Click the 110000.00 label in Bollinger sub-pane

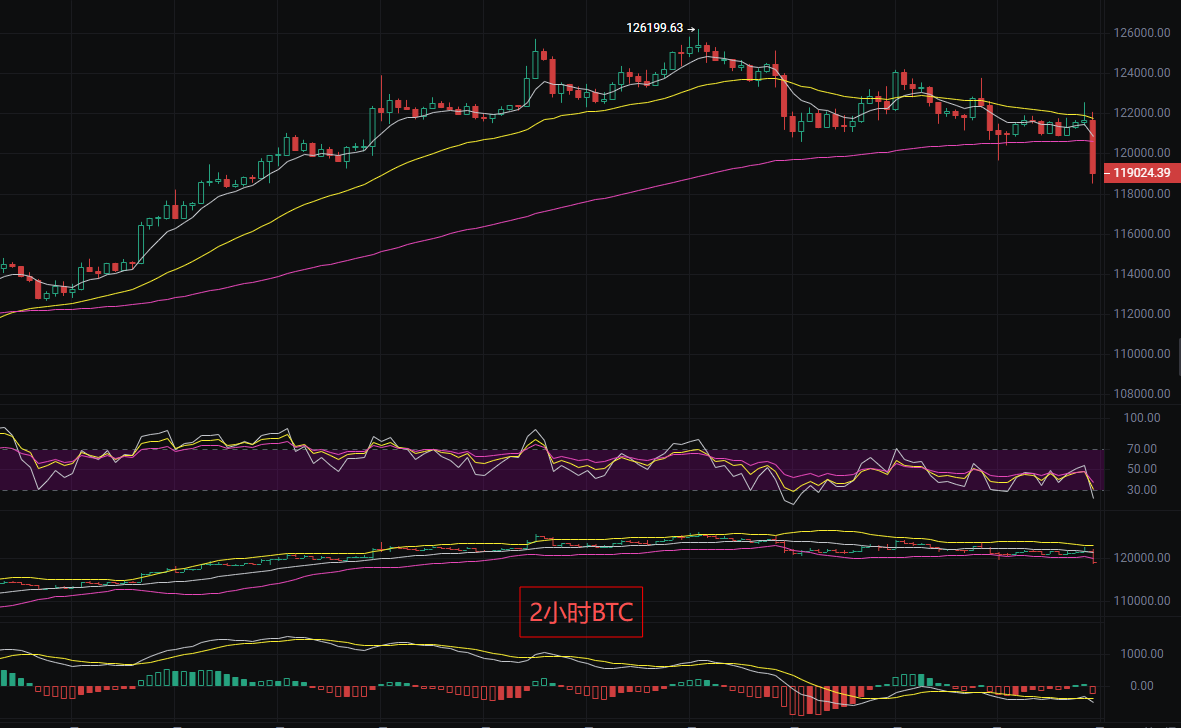pos(1142,601)
